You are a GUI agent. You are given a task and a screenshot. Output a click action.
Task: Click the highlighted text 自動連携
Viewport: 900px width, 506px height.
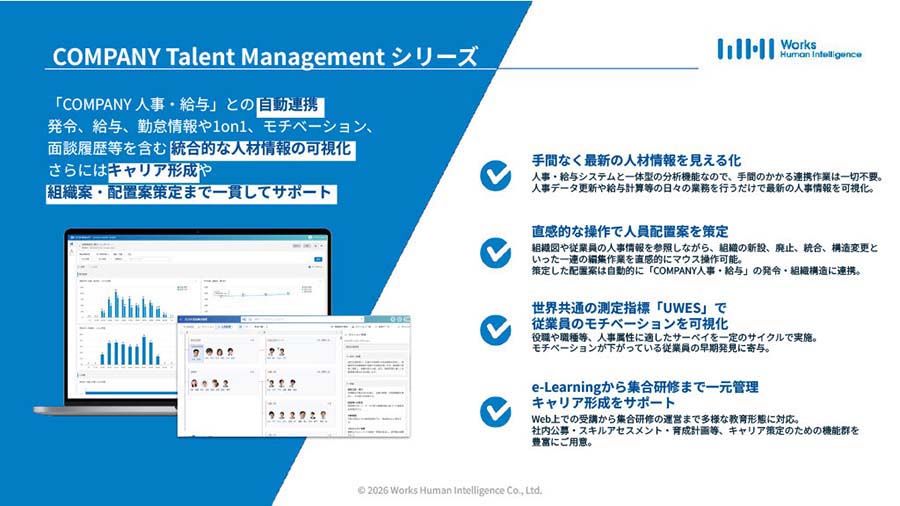pos(289,104)
